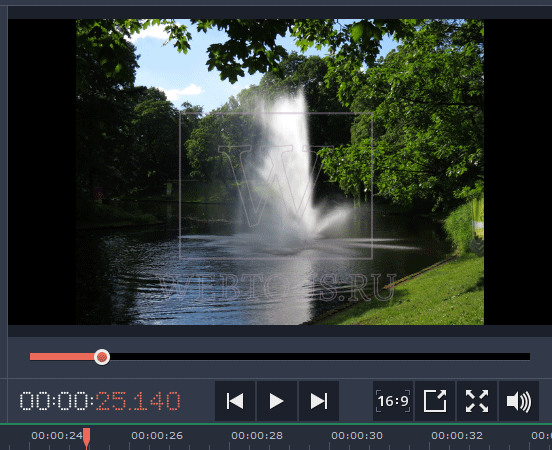
Task: Seek back within the red played portion
Action: tap(62, 357)
